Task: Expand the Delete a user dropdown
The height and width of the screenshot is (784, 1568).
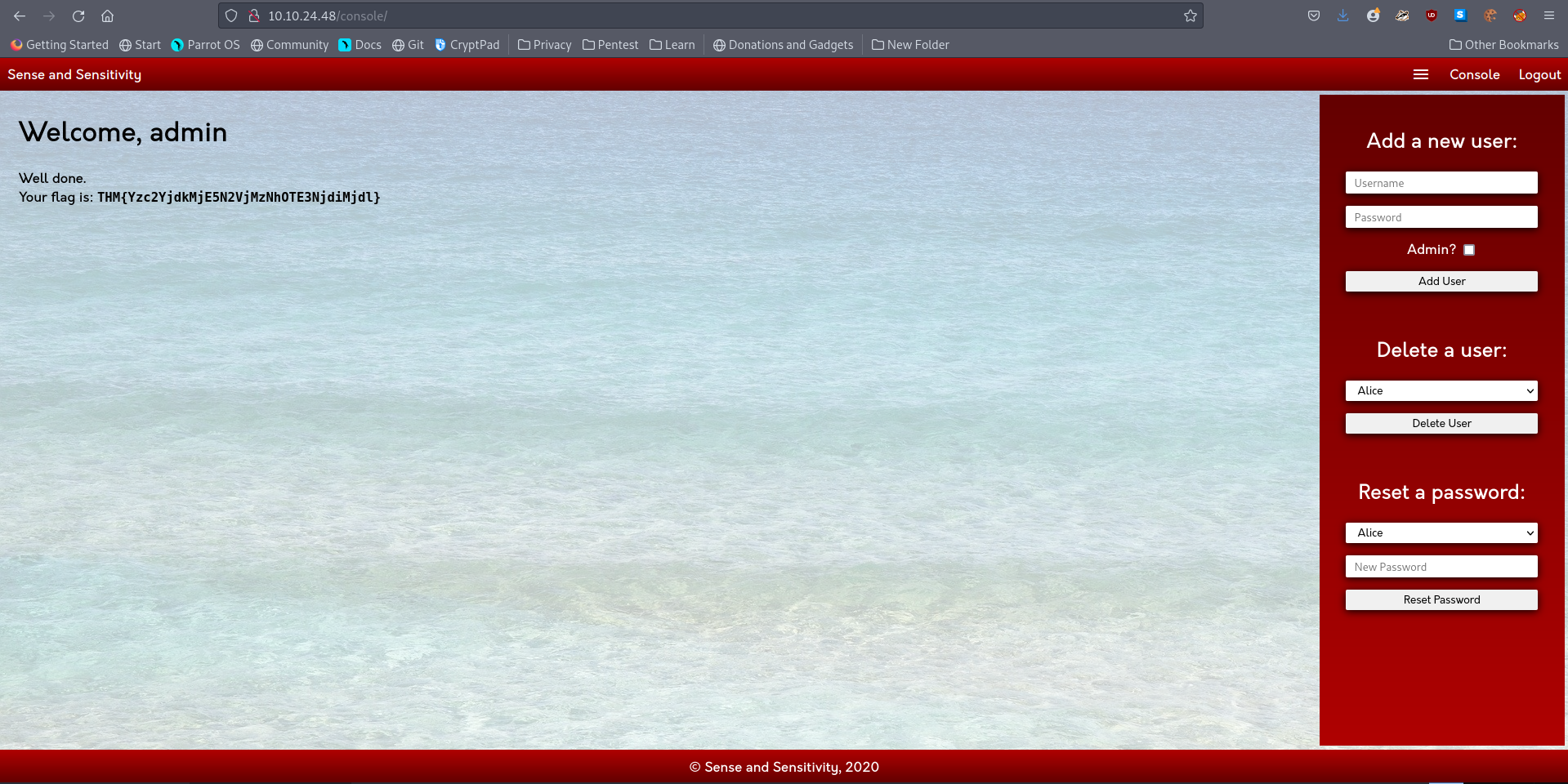Action: [1441, 391]
